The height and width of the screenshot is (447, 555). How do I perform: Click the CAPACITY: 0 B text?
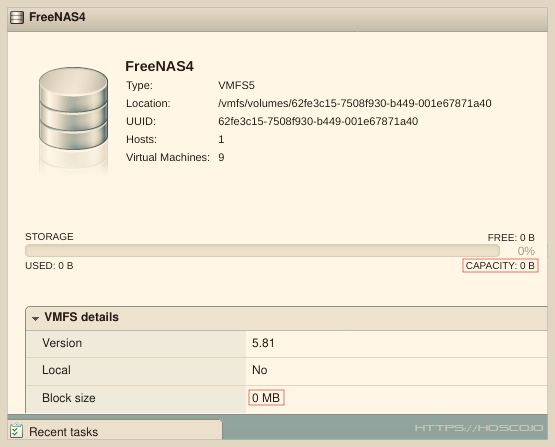coord(500,265)
